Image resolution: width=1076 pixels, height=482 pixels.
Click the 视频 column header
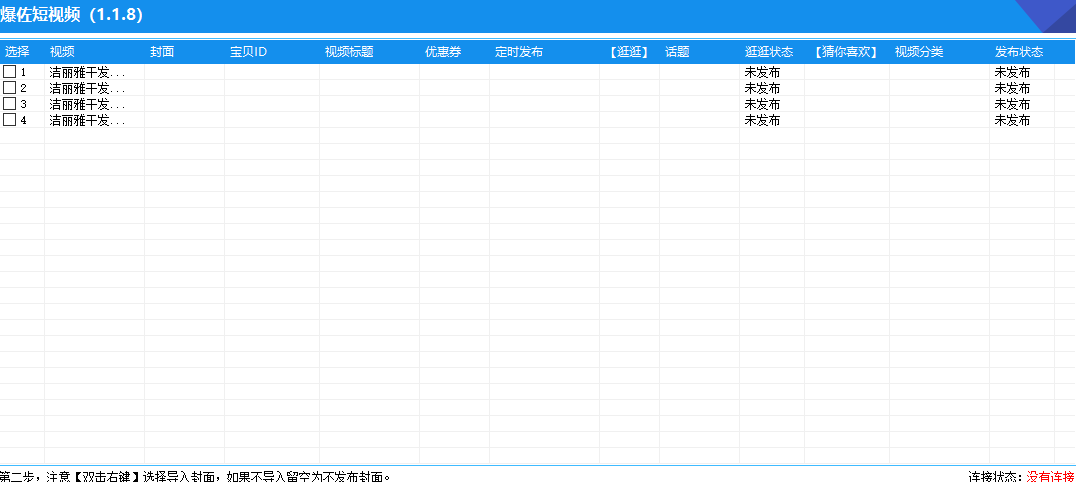pos(62,52)
